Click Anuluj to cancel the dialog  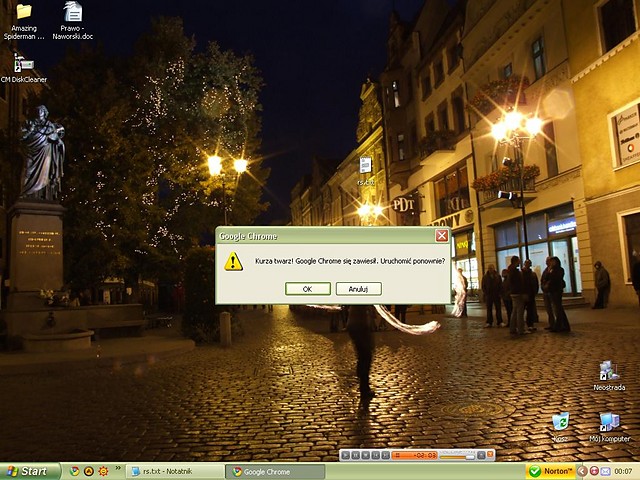tap(358, 289)
